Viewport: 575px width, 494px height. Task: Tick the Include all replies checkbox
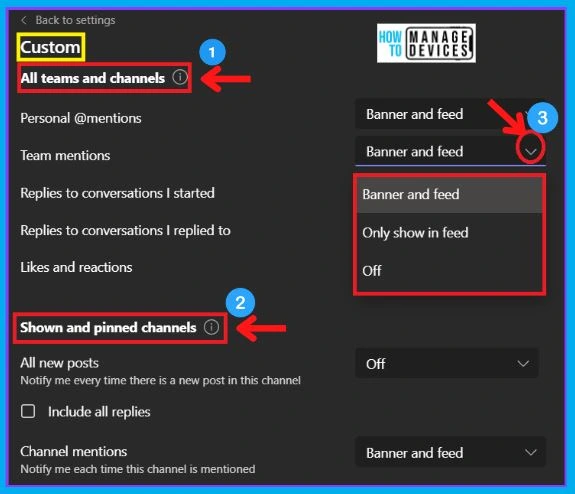click(28, 411)
